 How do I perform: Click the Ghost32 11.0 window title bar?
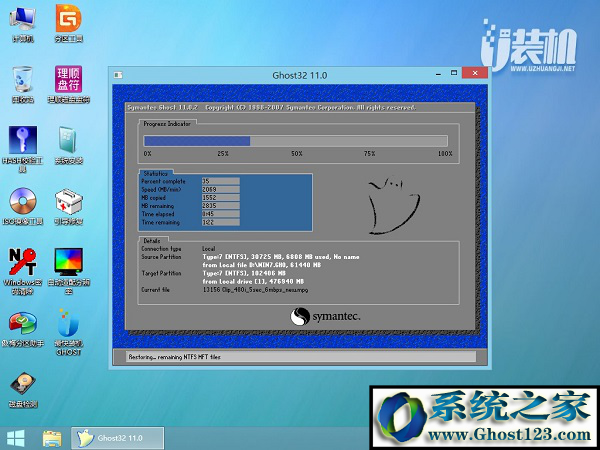point(299,75)
